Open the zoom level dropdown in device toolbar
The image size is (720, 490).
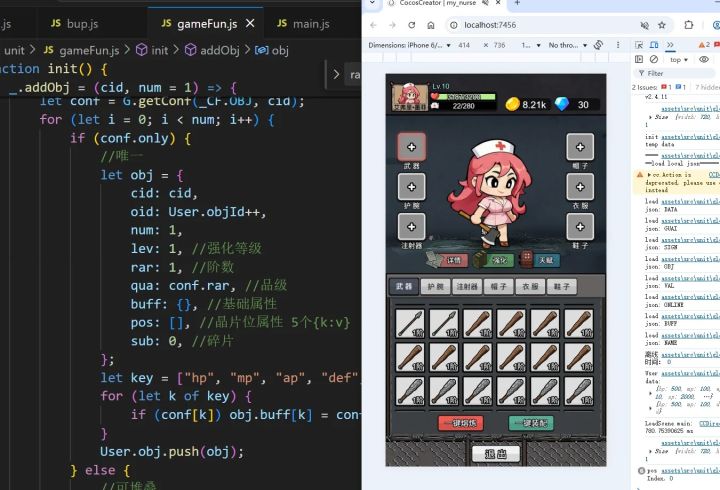tap(531, 45)
